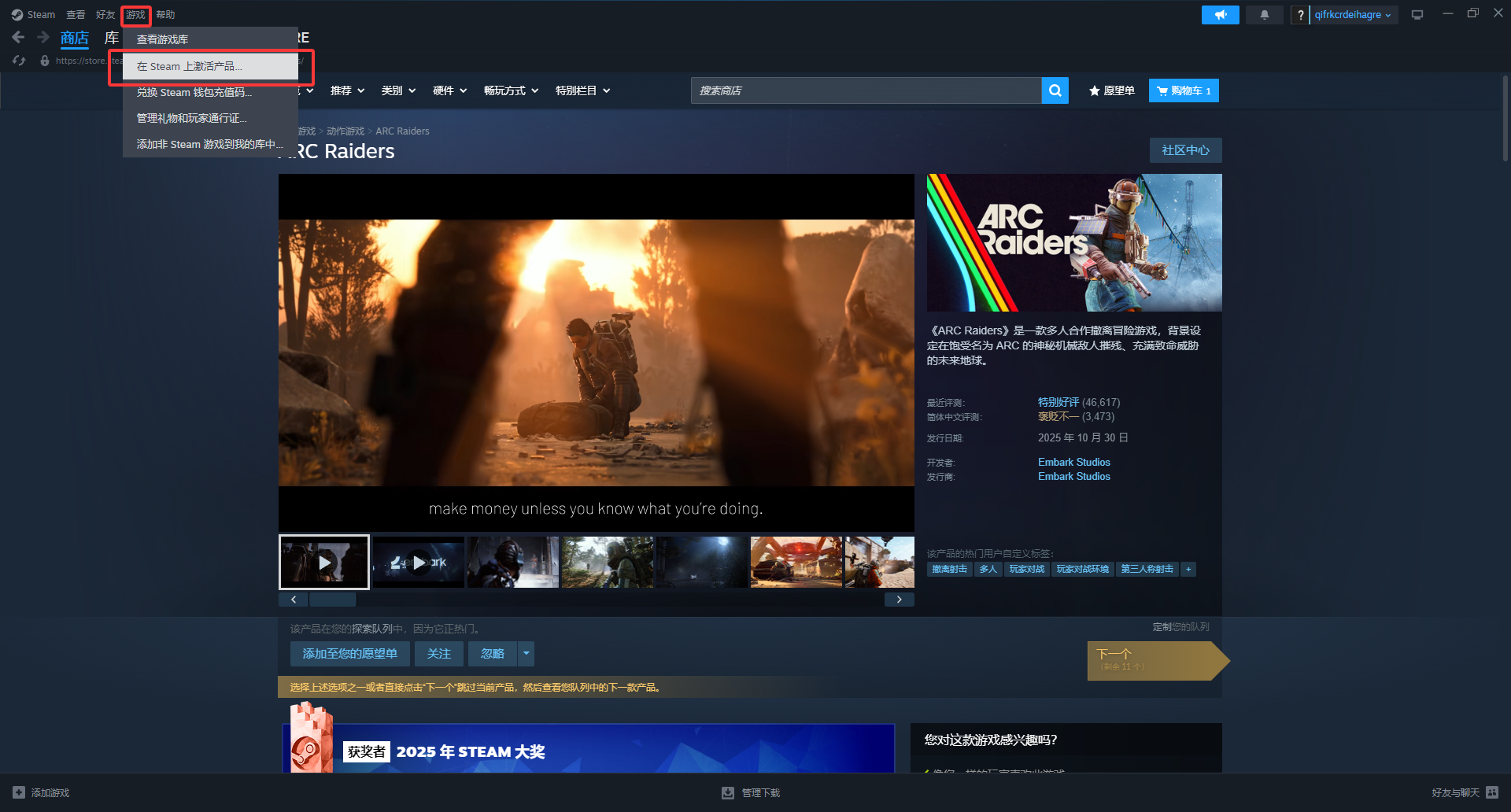Click the screenshot carousel scrollbar handle
The image size is (1511, 812).
coord(333,600)
